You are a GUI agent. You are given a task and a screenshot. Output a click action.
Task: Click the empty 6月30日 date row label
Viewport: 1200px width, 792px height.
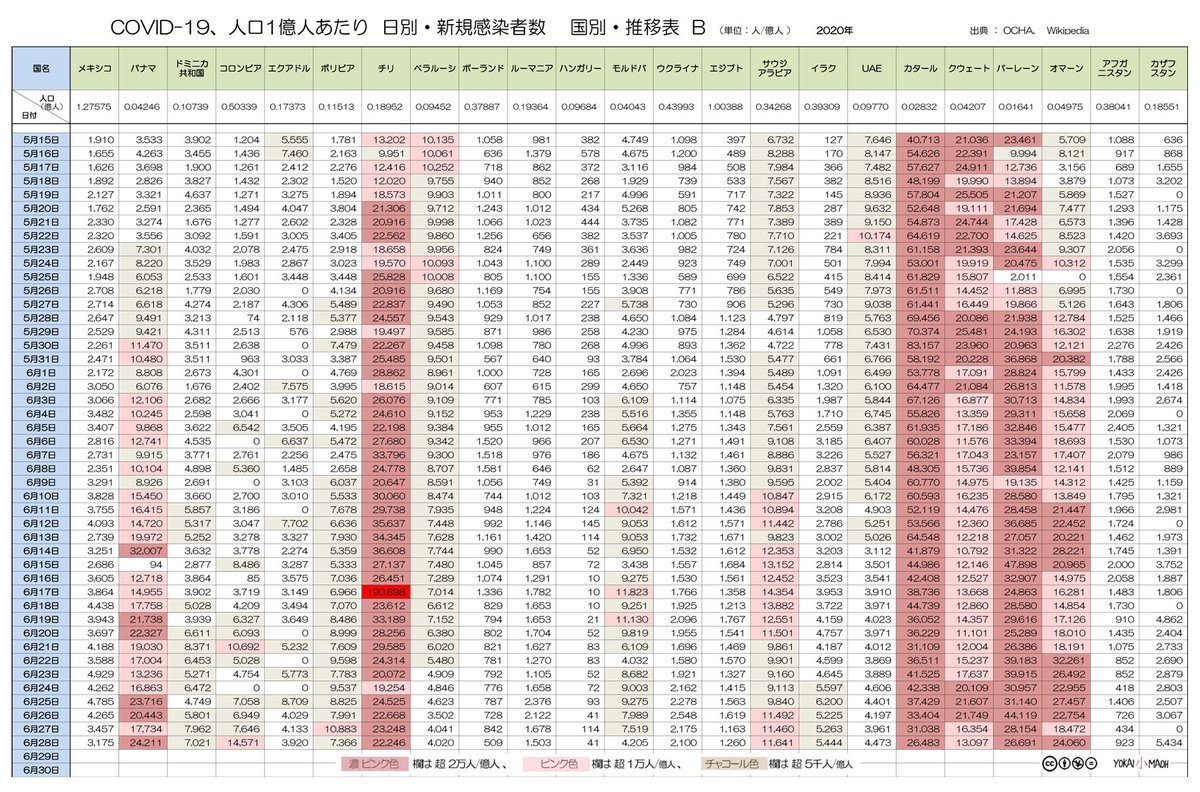(43, 771)
